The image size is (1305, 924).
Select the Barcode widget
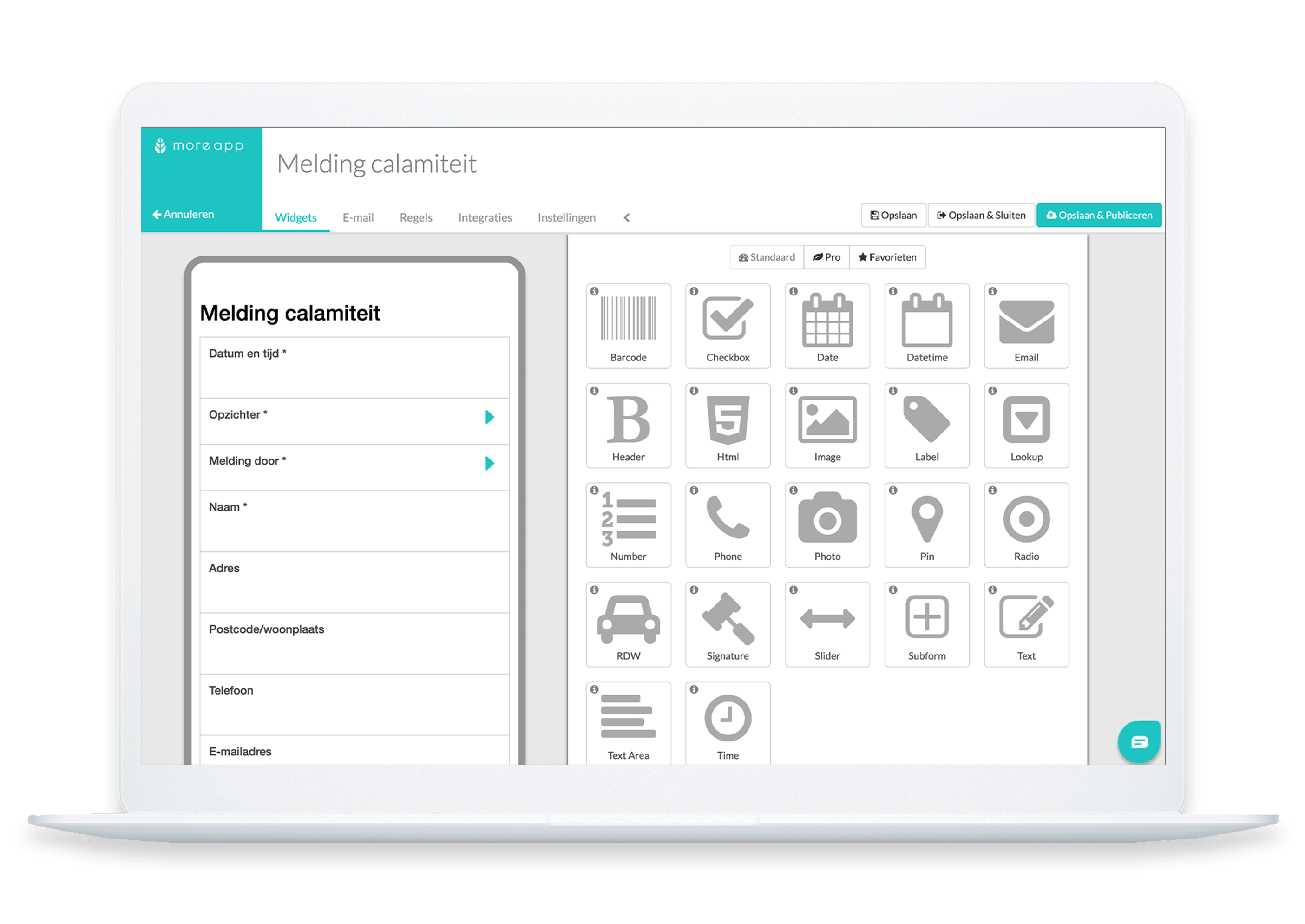(629, 321)
